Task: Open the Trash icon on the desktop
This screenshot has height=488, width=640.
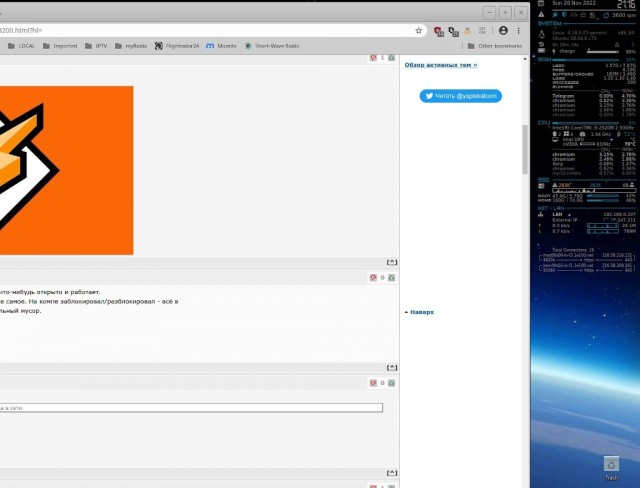Action: pos(611,468)
